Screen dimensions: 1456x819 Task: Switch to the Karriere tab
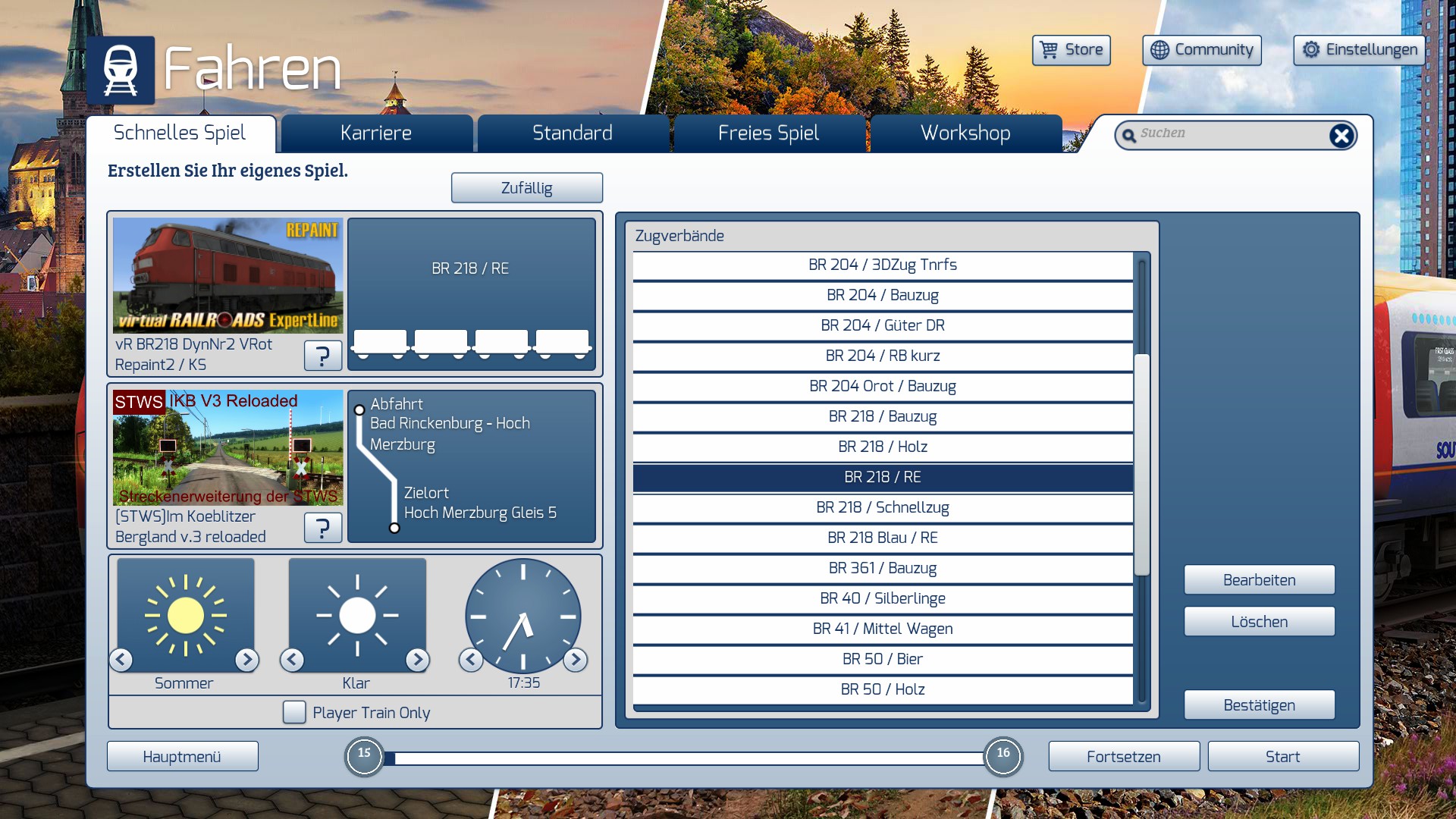[x=376, y=133]
